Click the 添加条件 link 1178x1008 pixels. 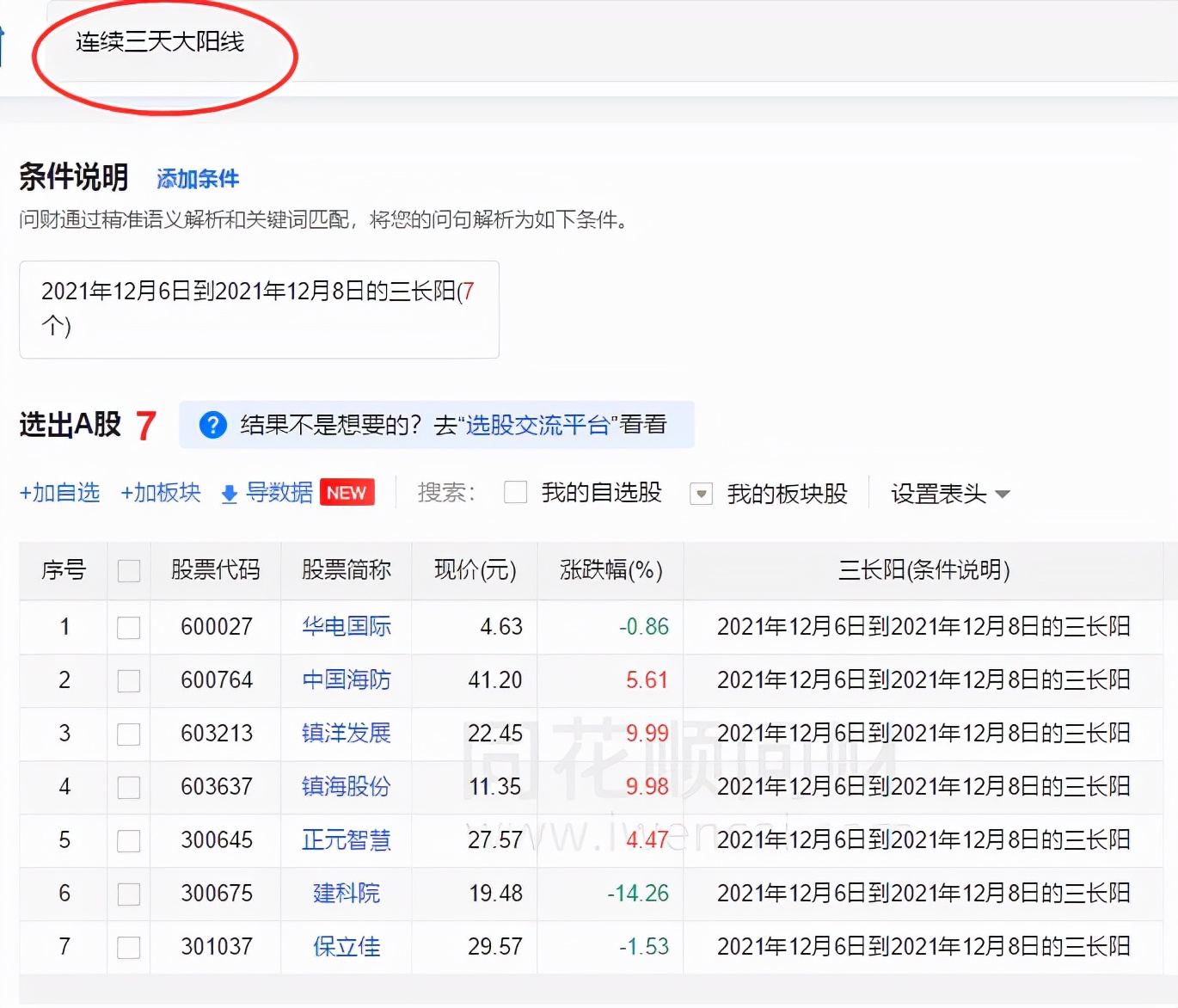coord(197,178)
